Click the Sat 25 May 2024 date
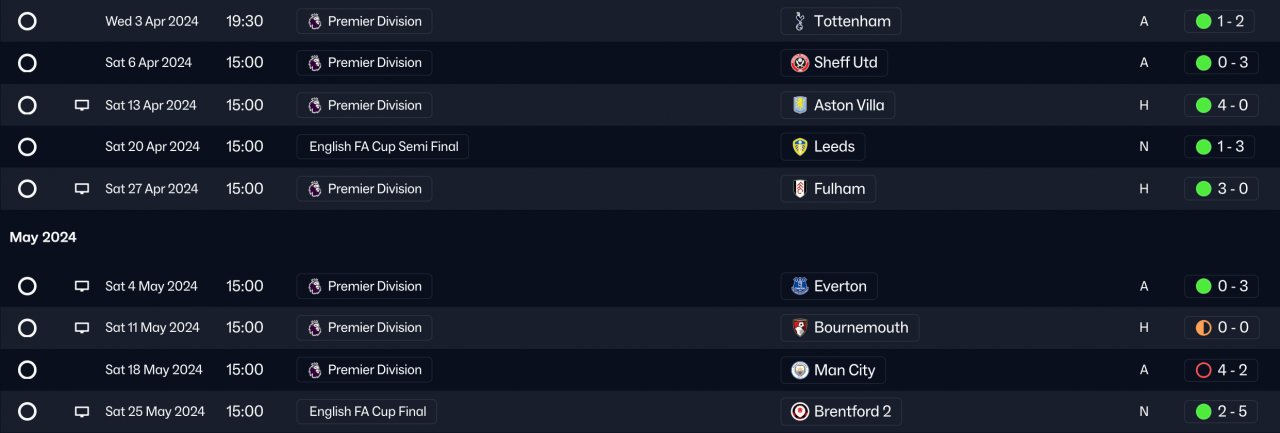Image resolution: width=1280 pixels, height=433 pixels. pyautogui.click(x=155, y=411)
